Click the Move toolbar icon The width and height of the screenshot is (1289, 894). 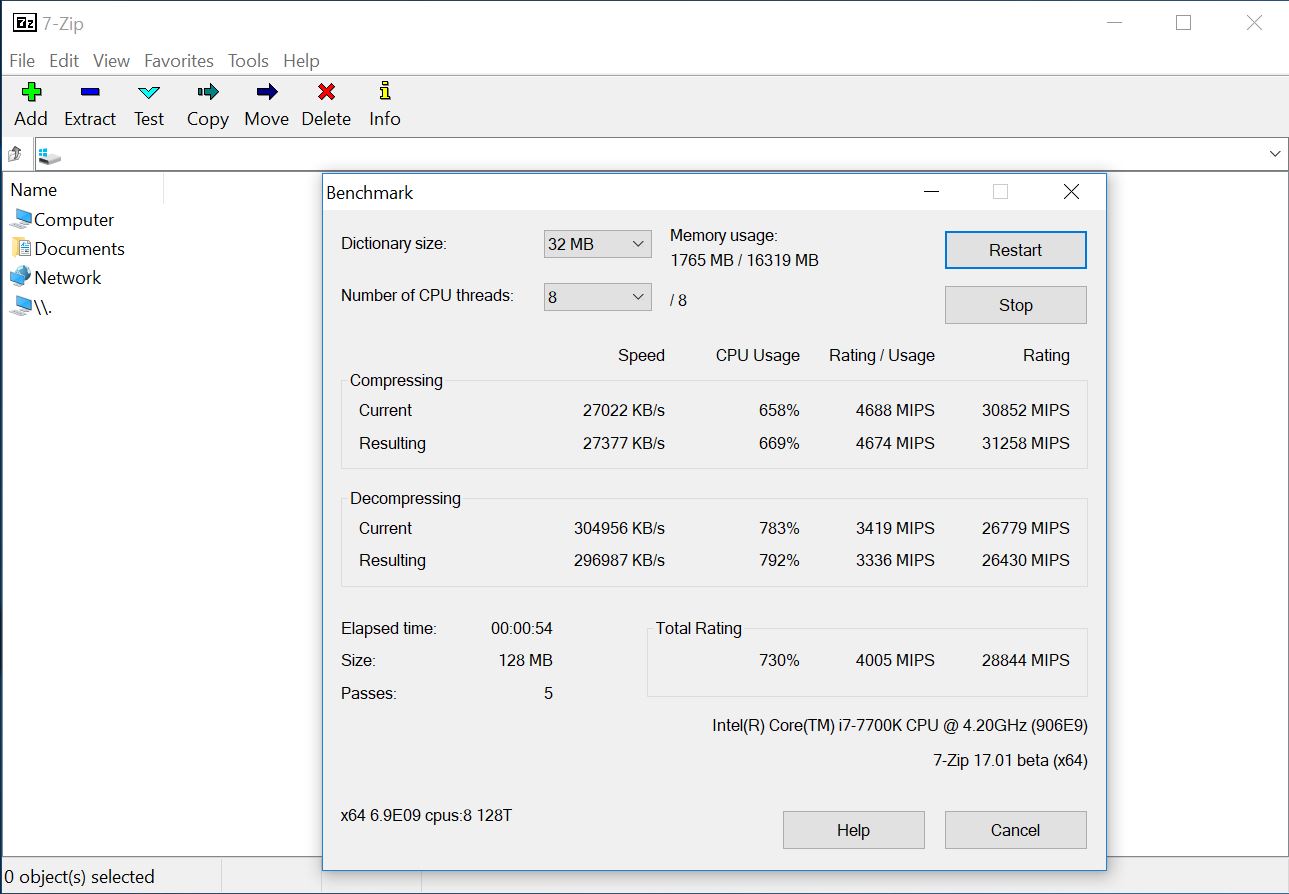266,93
